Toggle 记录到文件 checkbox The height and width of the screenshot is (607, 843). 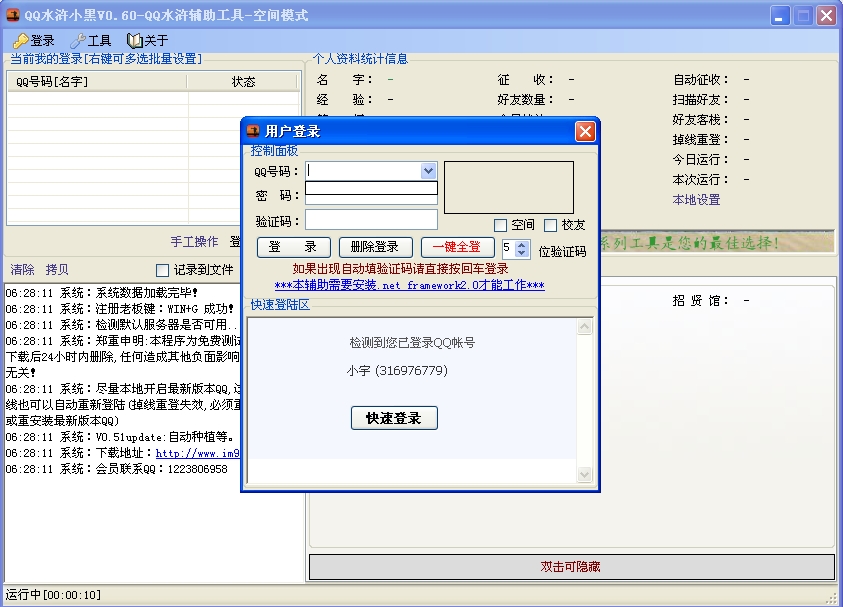click(162, 270)
